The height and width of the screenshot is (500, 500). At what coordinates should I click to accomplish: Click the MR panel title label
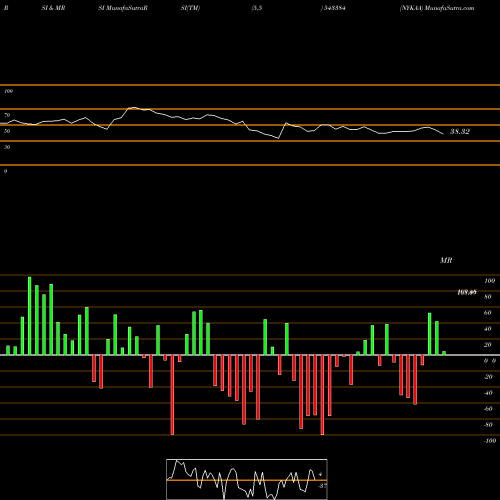[446, 260]
